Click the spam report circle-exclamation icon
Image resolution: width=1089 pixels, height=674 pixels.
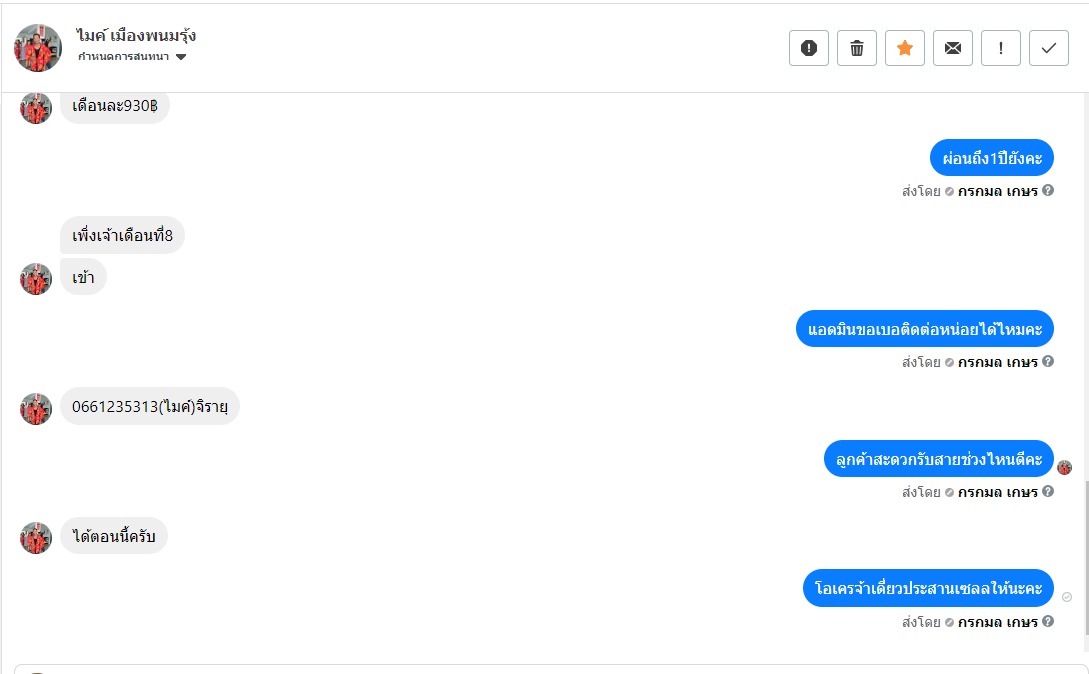(x=809, y=48)
